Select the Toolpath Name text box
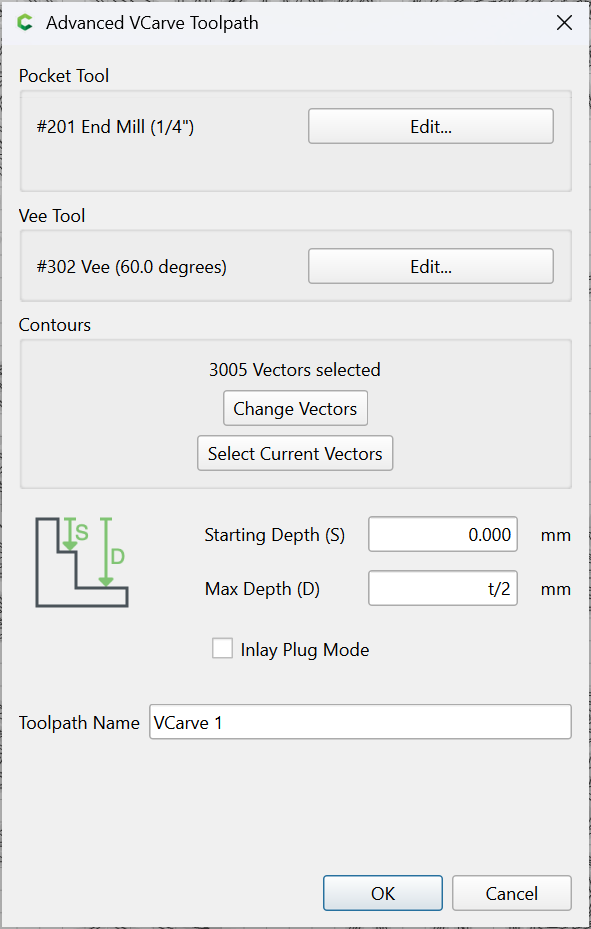The width and height of the screenshot is (591, 929). [360, 722]
